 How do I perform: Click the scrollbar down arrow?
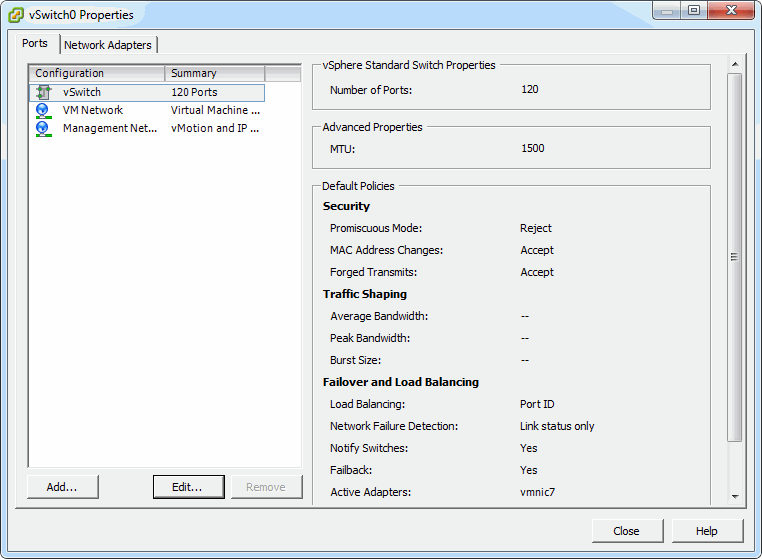click(735, 496)
